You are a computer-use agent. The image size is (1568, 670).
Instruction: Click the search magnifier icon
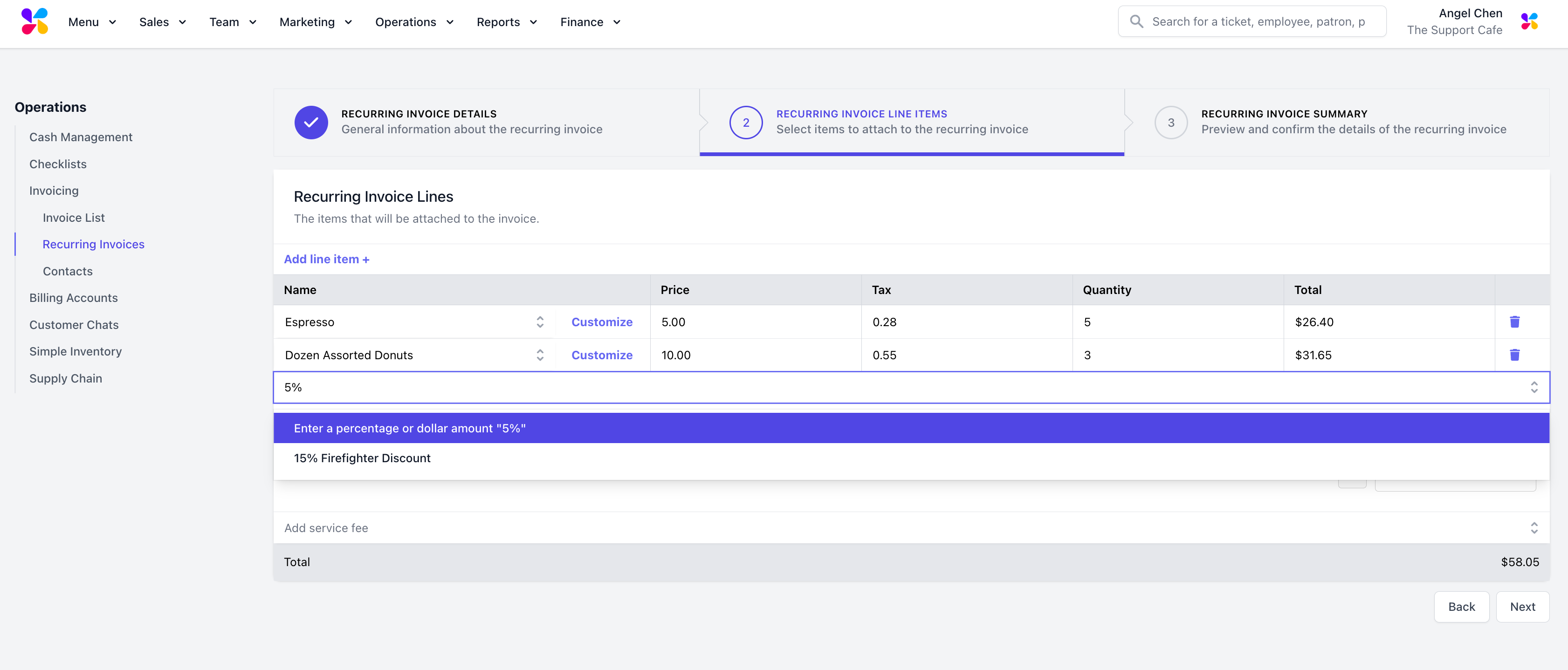1136,22
